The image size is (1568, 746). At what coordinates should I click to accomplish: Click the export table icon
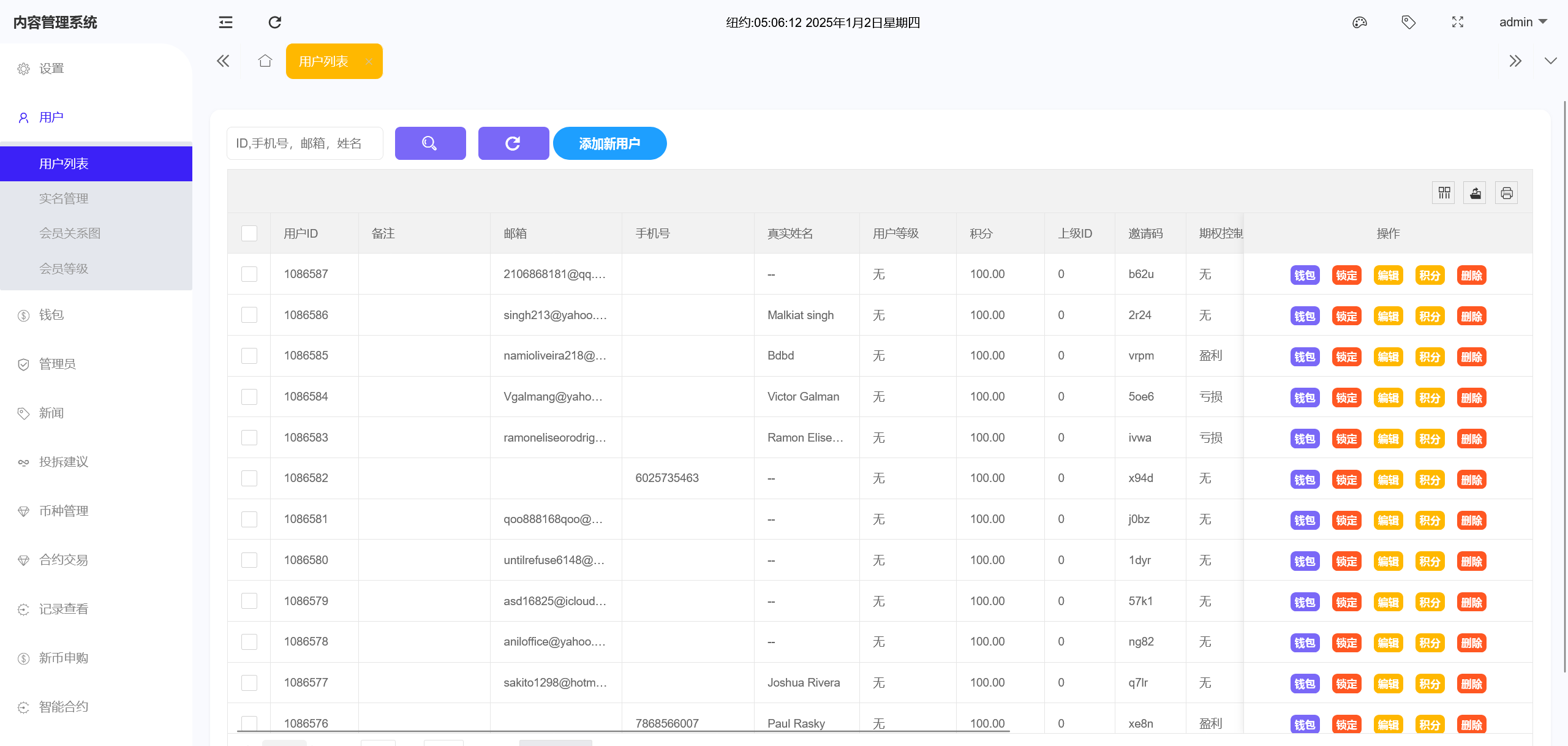(x=1476, y=193)
